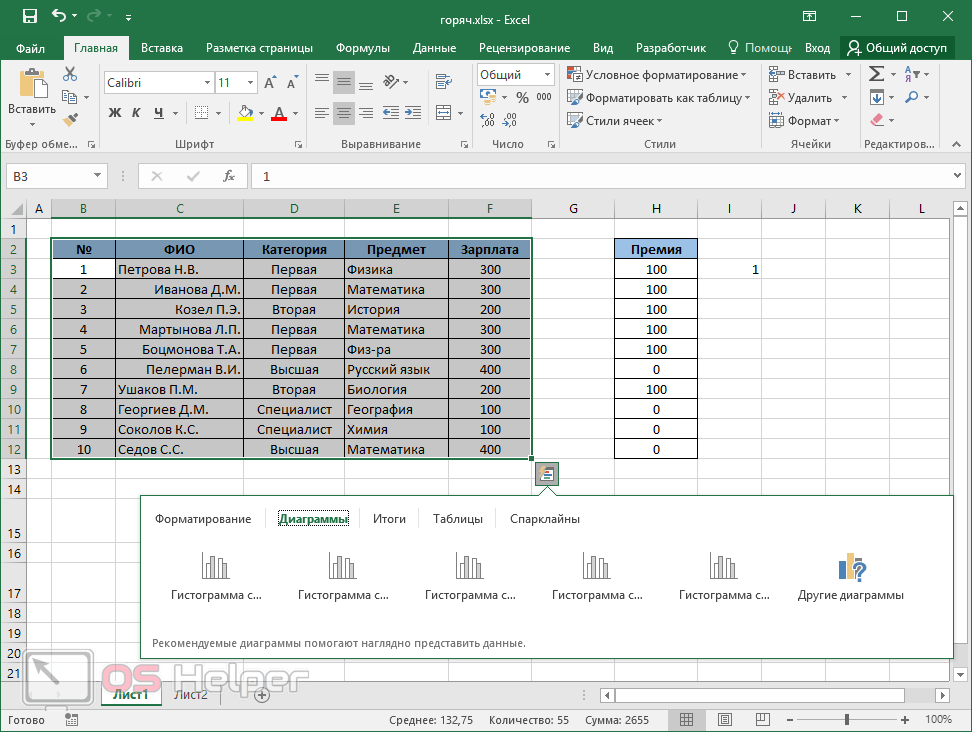972x732 pixels.
Task: Switch to Page Layout view in status bar
Action: tap(725, 719)
